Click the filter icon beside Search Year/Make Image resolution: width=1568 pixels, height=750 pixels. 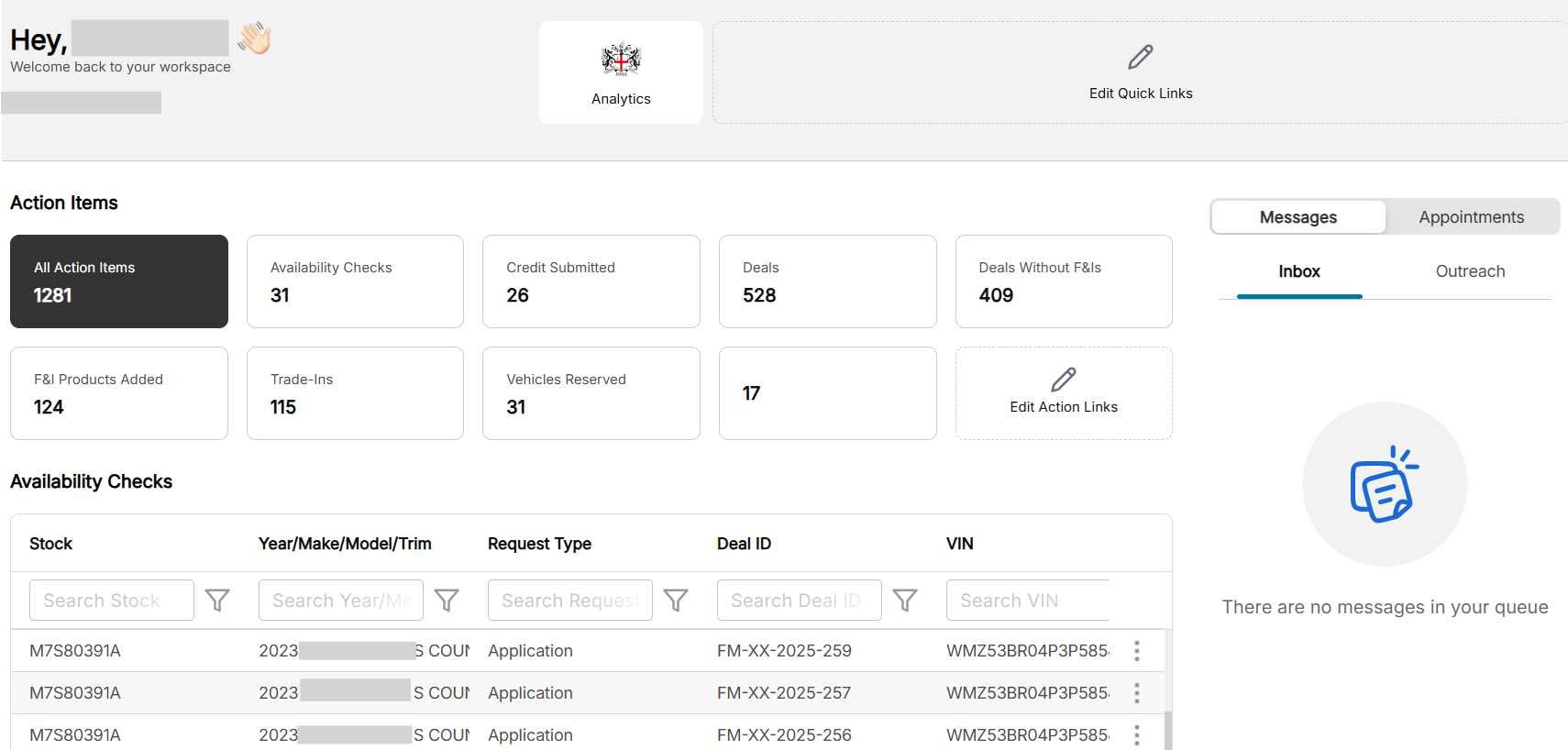447,601
